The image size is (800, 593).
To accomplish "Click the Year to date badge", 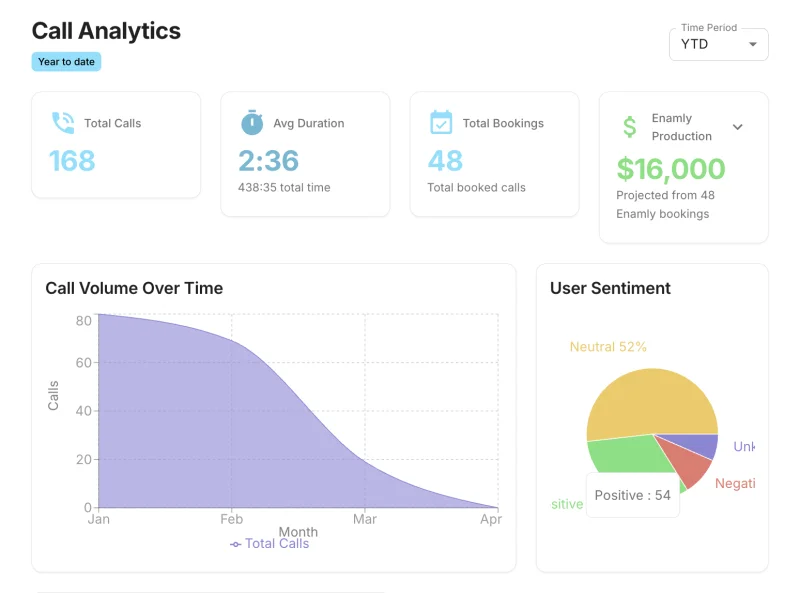I will (x=66, y=61).
